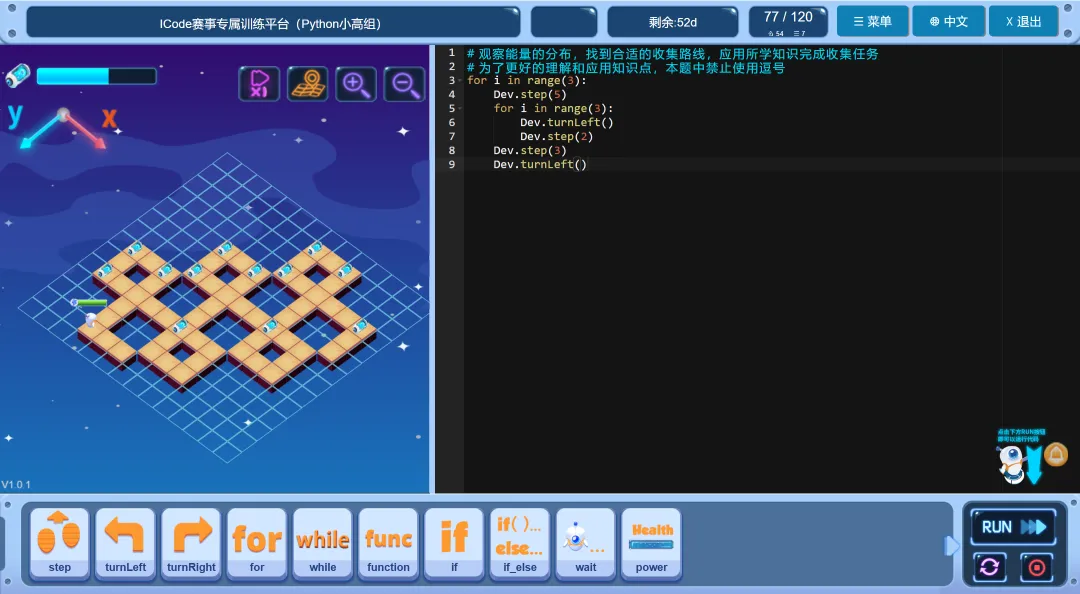Click the orange bell notification icon

[x=1056, y=455]
